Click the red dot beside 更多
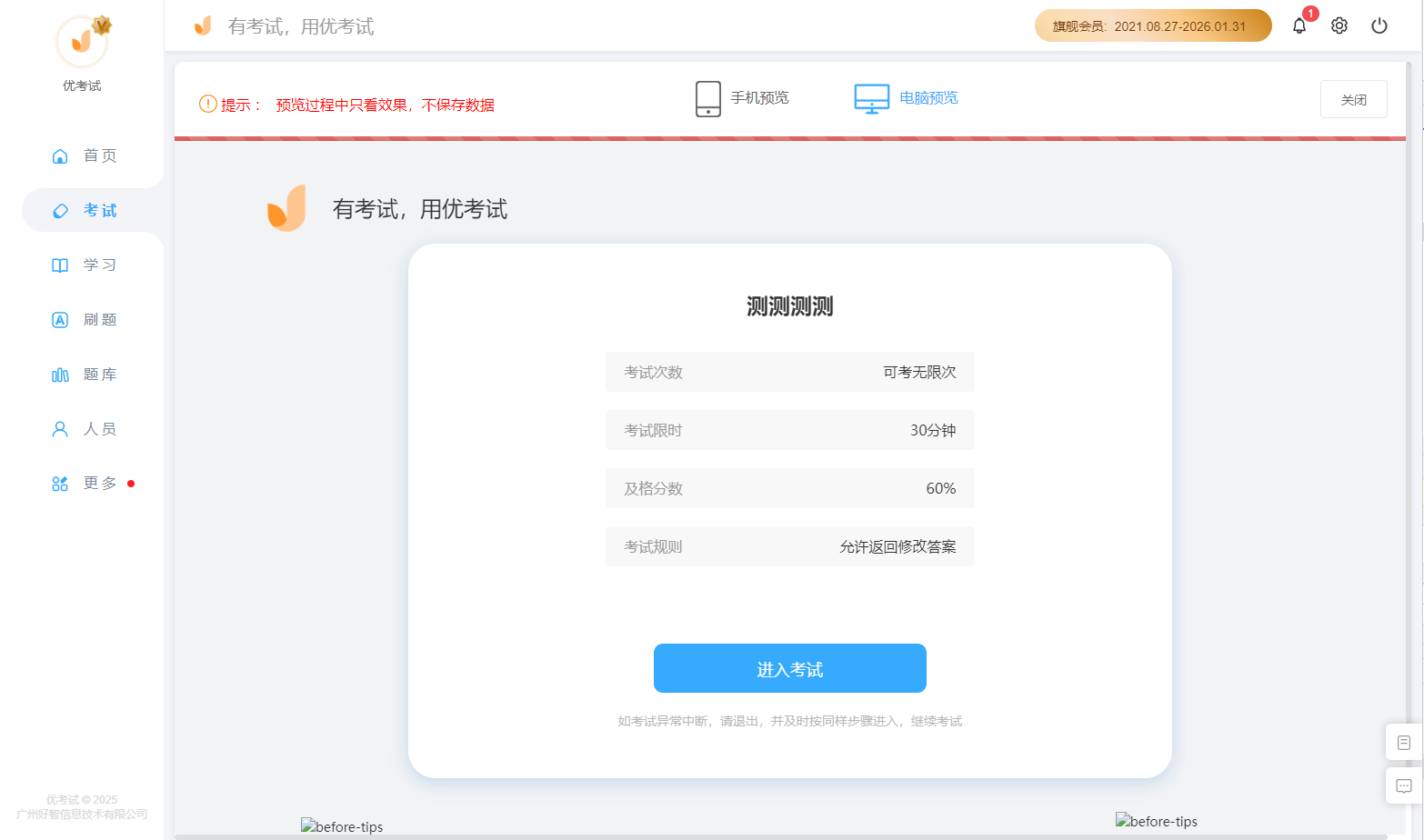Screen dimensions: 1424x840 pos(131,484)
